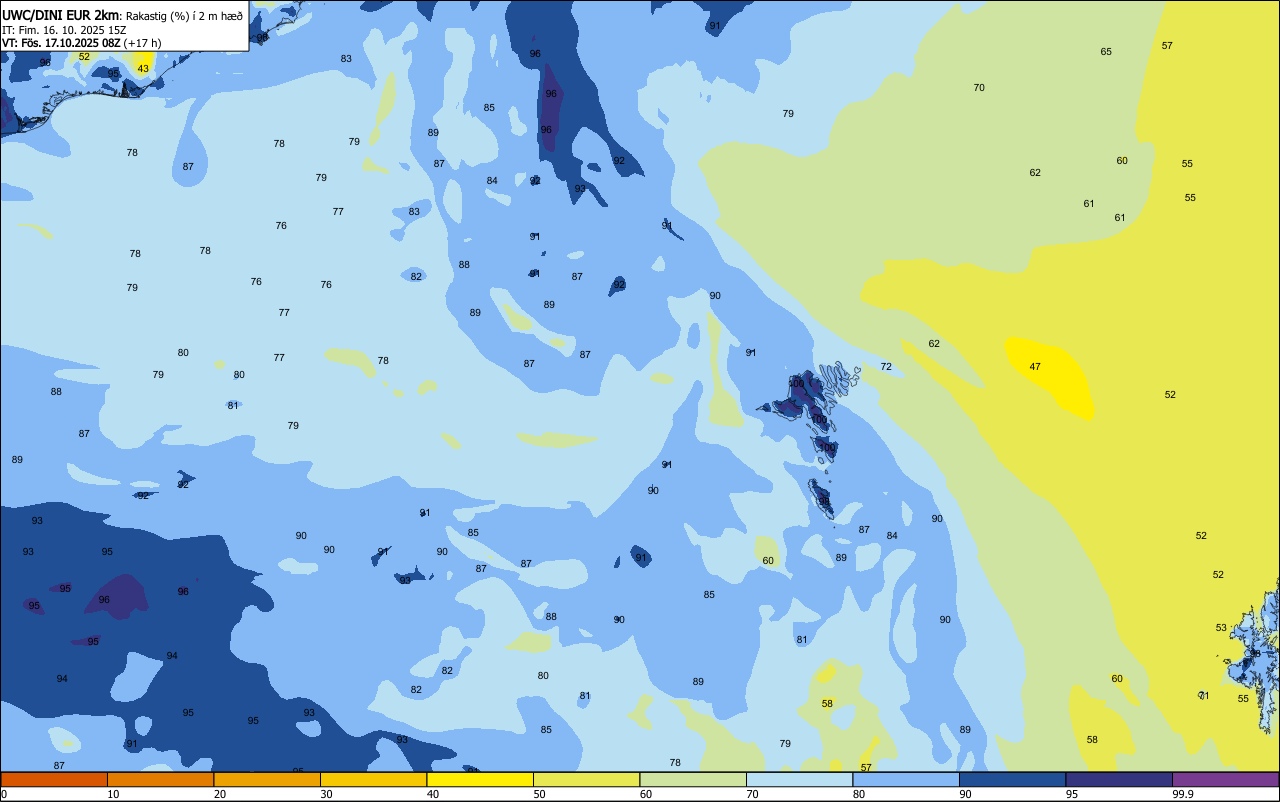Select the navy 95–99.9 legend segment

pos(1119,779)
